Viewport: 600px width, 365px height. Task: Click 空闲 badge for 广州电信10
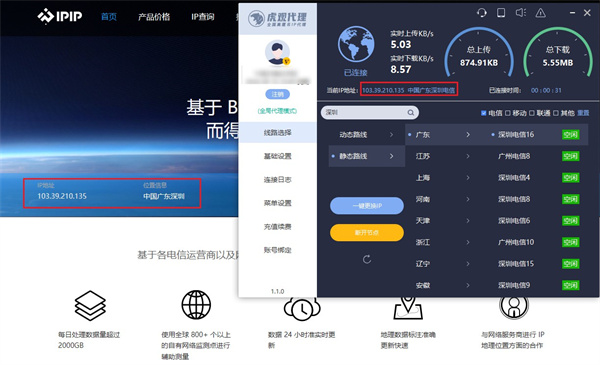(x=570, y=242)
